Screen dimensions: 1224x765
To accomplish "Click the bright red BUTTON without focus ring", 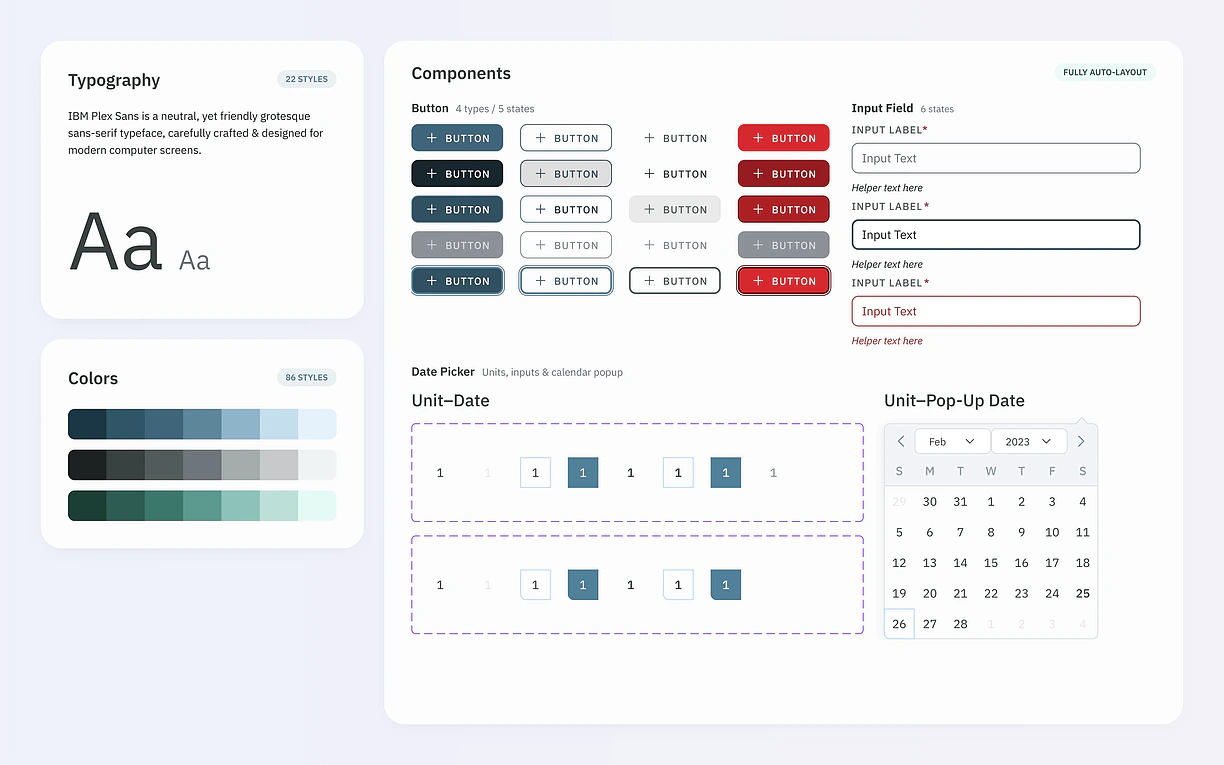I will pyautogui.click(x=783, y=138).
